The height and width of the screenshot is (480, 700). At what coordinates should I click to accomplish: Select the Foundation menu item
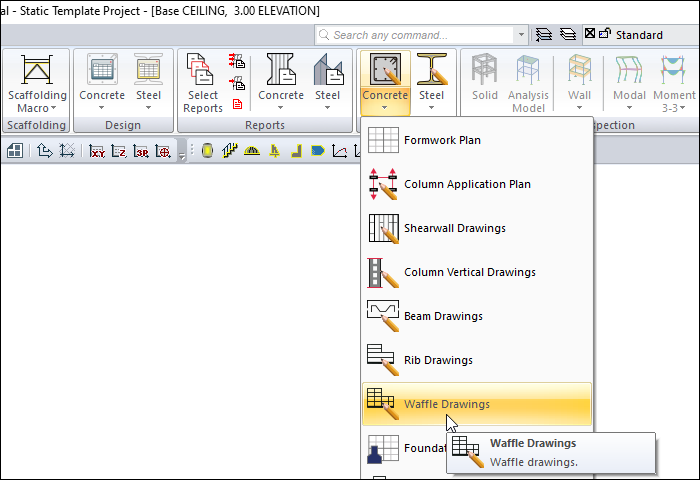pyautogui.click(x=404, y=448)
